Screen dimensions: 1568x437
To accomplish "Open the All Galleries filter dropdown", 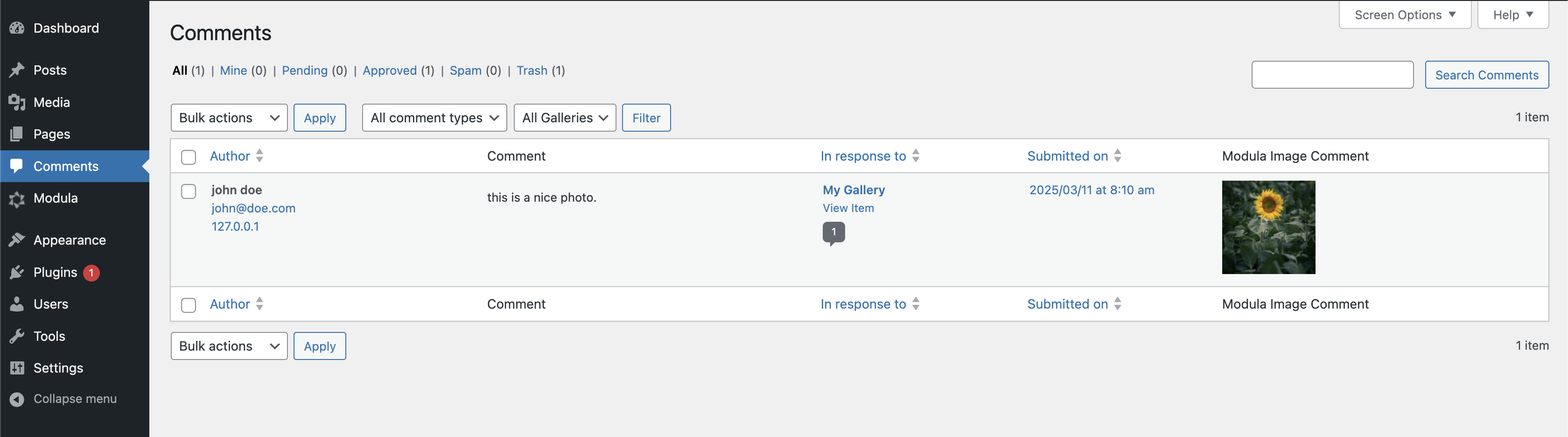I will pyautogui.click(x=564, y=118).
